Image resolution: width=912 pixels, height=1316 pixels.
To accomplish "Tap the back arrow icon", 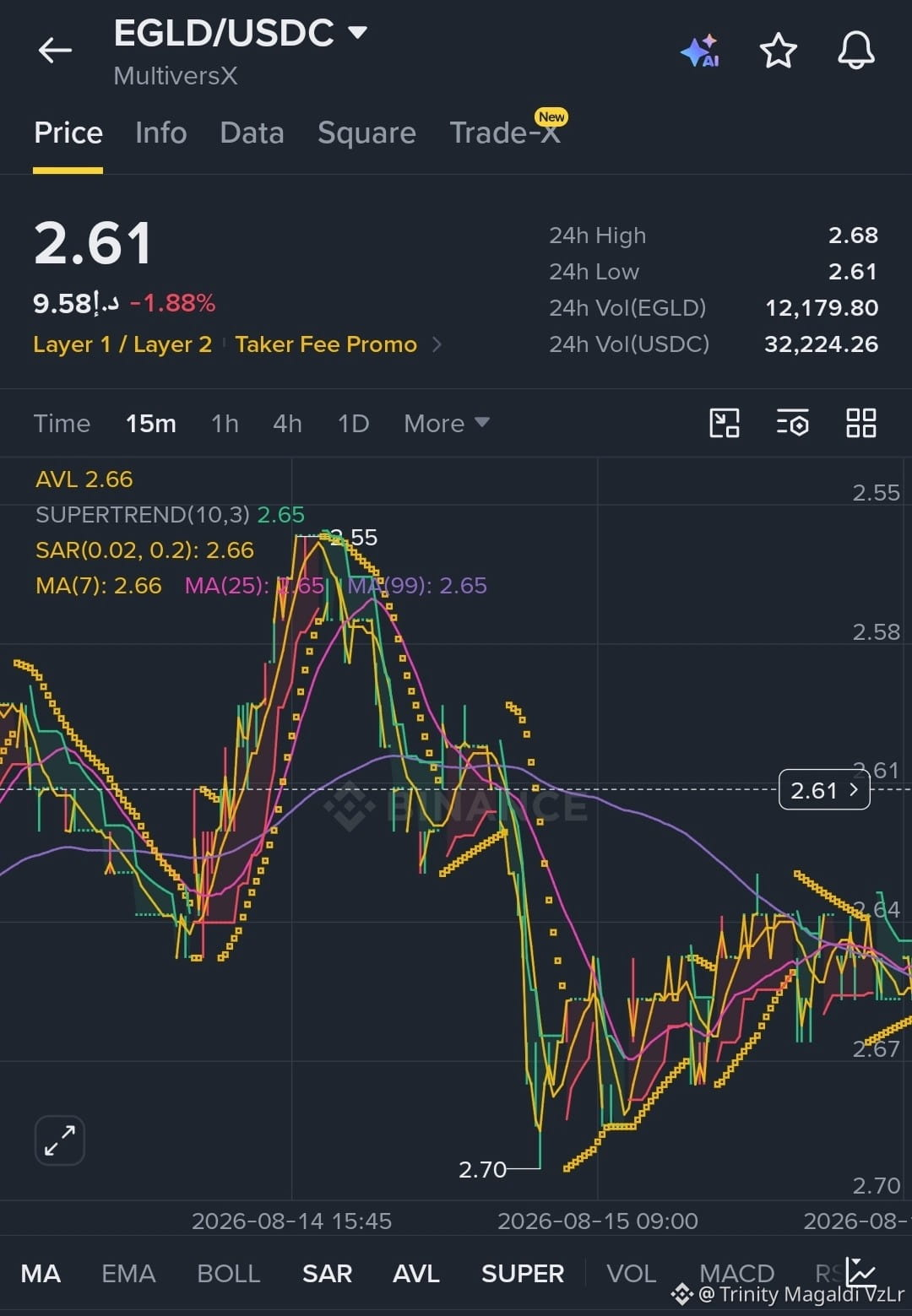I will tap(56, 51).
